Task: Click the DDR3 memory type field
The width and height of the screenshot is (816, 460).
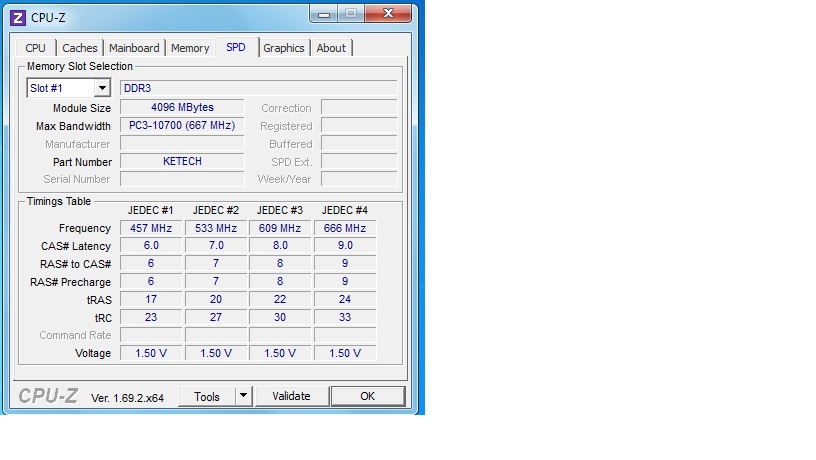Action: pyautogui.click(x=258, y=88)
